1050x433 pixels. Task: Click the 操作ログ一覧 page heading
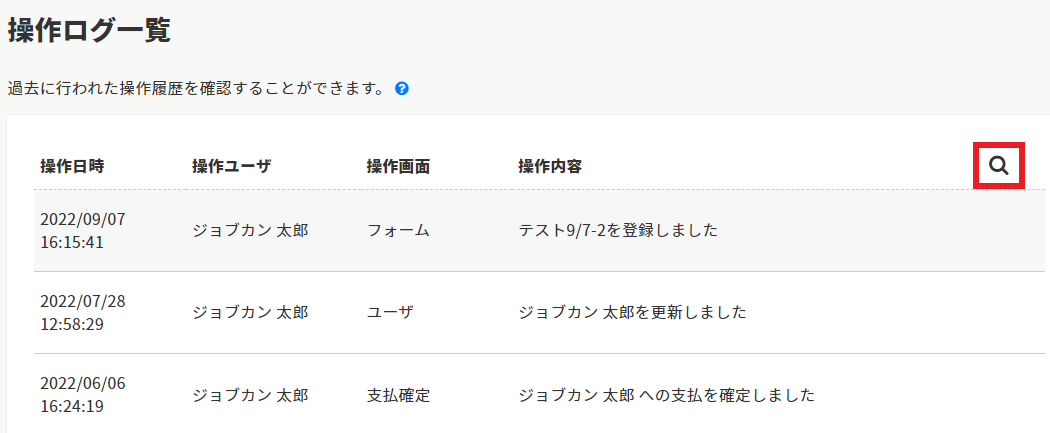point(89,30)
